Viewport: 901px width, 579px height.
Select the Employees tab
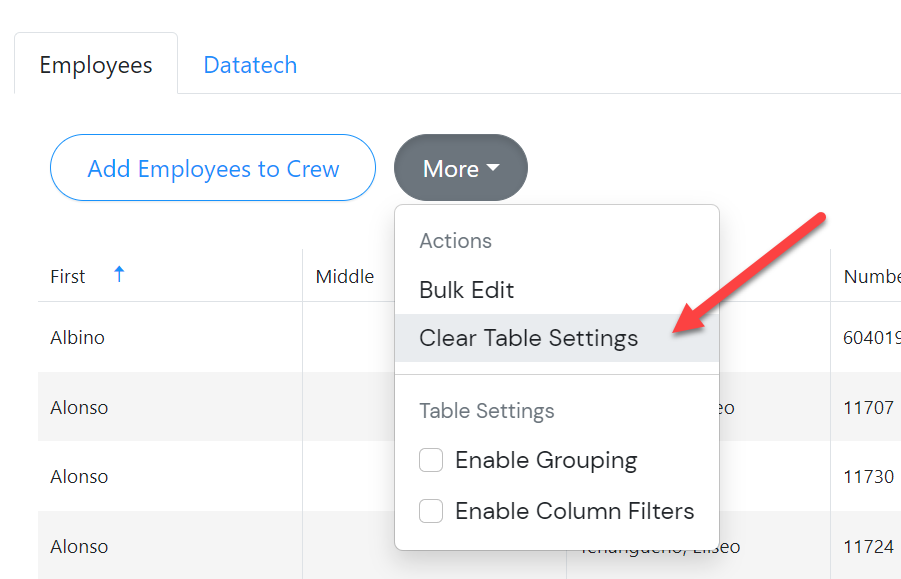[x=96, y=65]
